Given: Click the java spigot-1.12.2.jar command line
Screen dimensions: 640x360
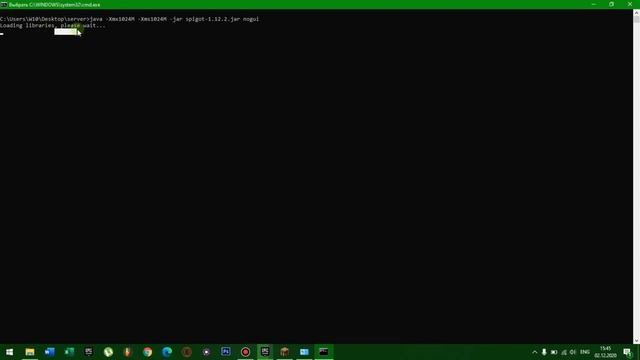Looking at the screenshot, I should point(129,19).
